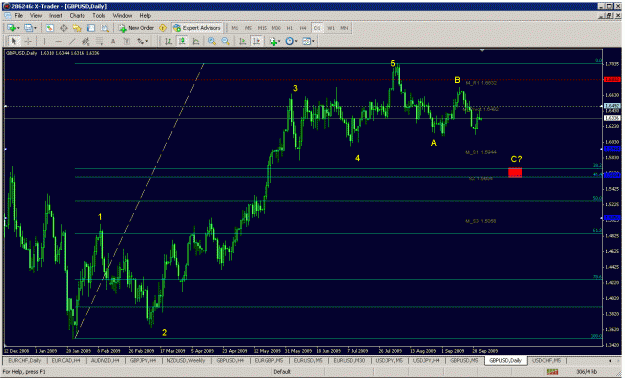Open the Terminal window icon
This screenshot has width=625, height=378.
click(x=91, y=28)
